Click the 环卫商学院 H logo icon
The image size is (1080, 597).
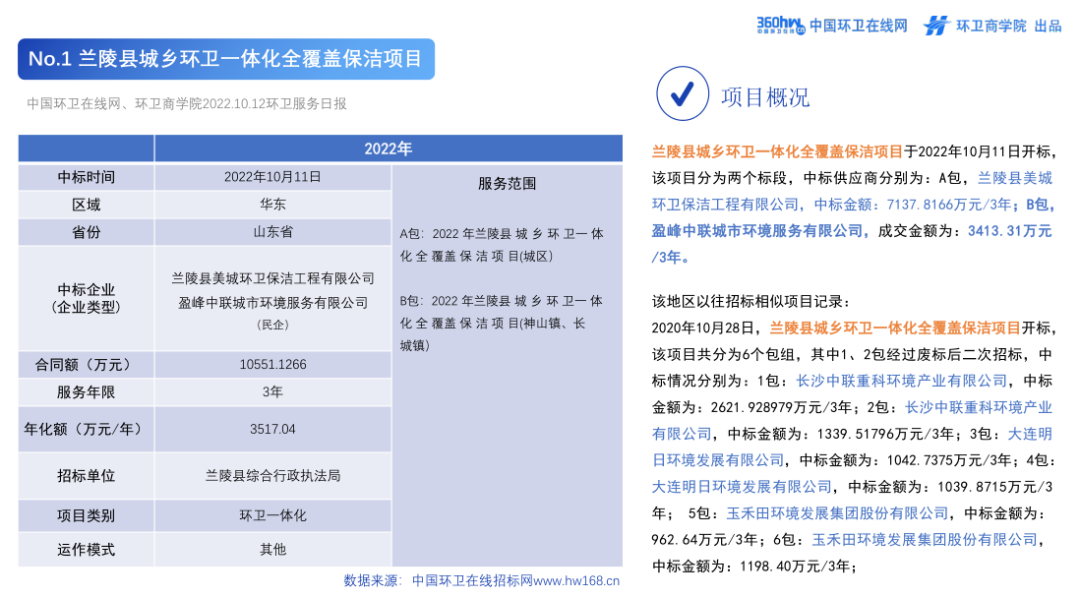pyautogui.click(x=936, y=25)
